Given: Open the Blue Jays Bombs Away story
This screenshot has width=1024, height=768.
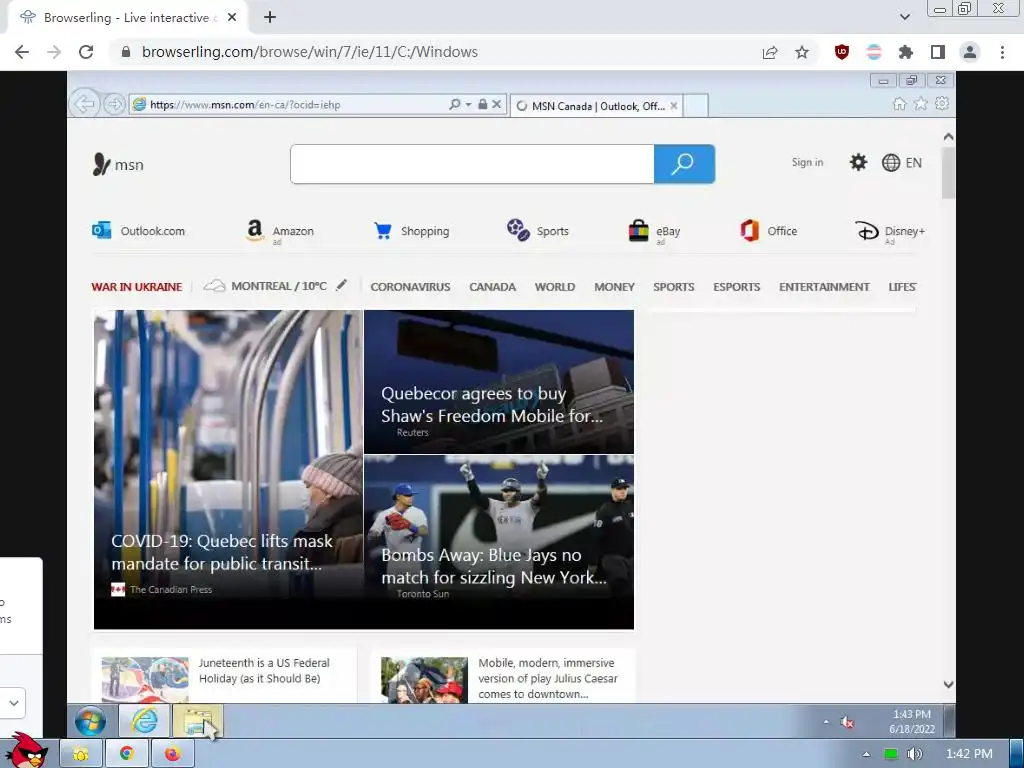Looking at the screenshot, I should [x=499, y=542].
